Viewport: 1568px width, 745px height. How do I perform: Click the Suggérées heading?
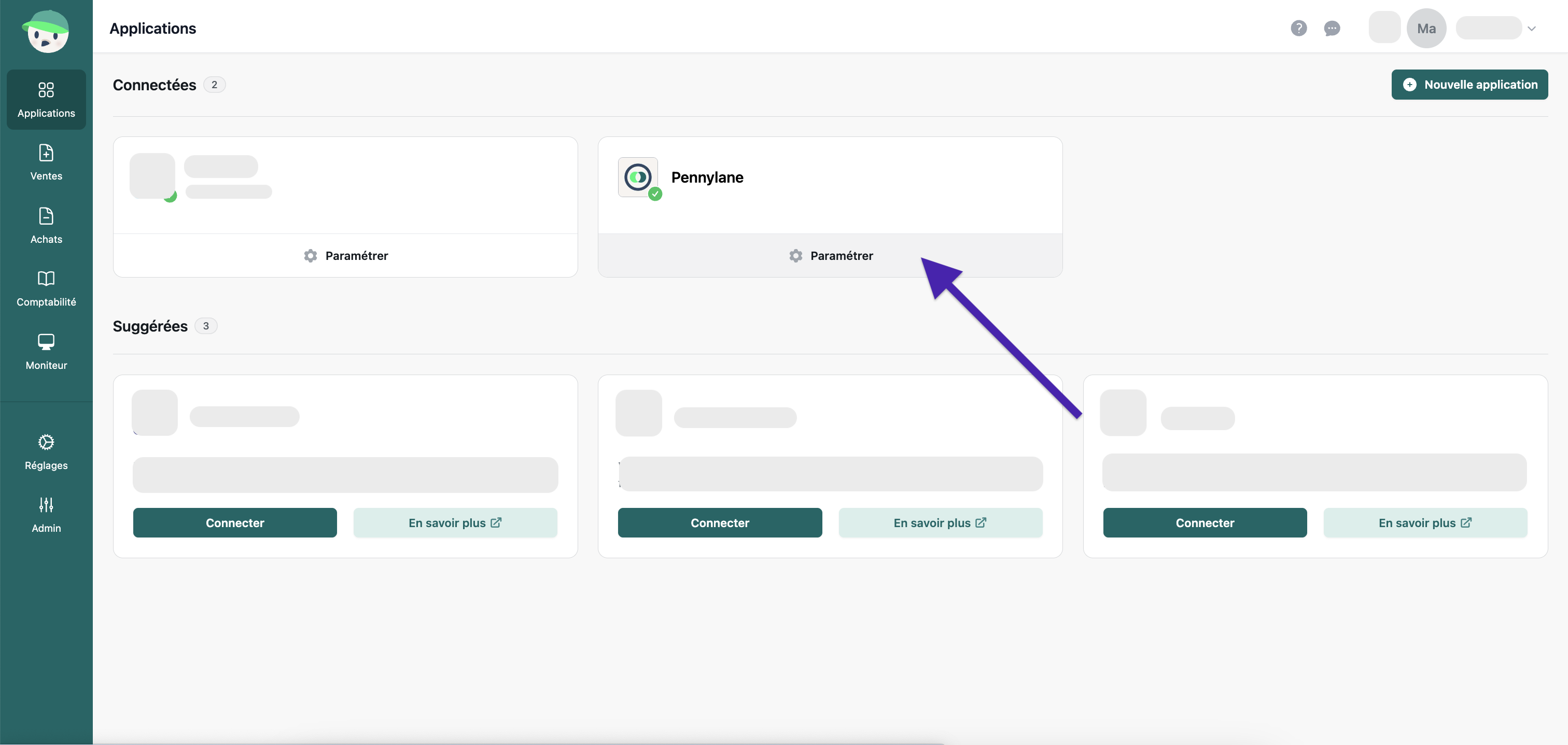pos(150,326)
